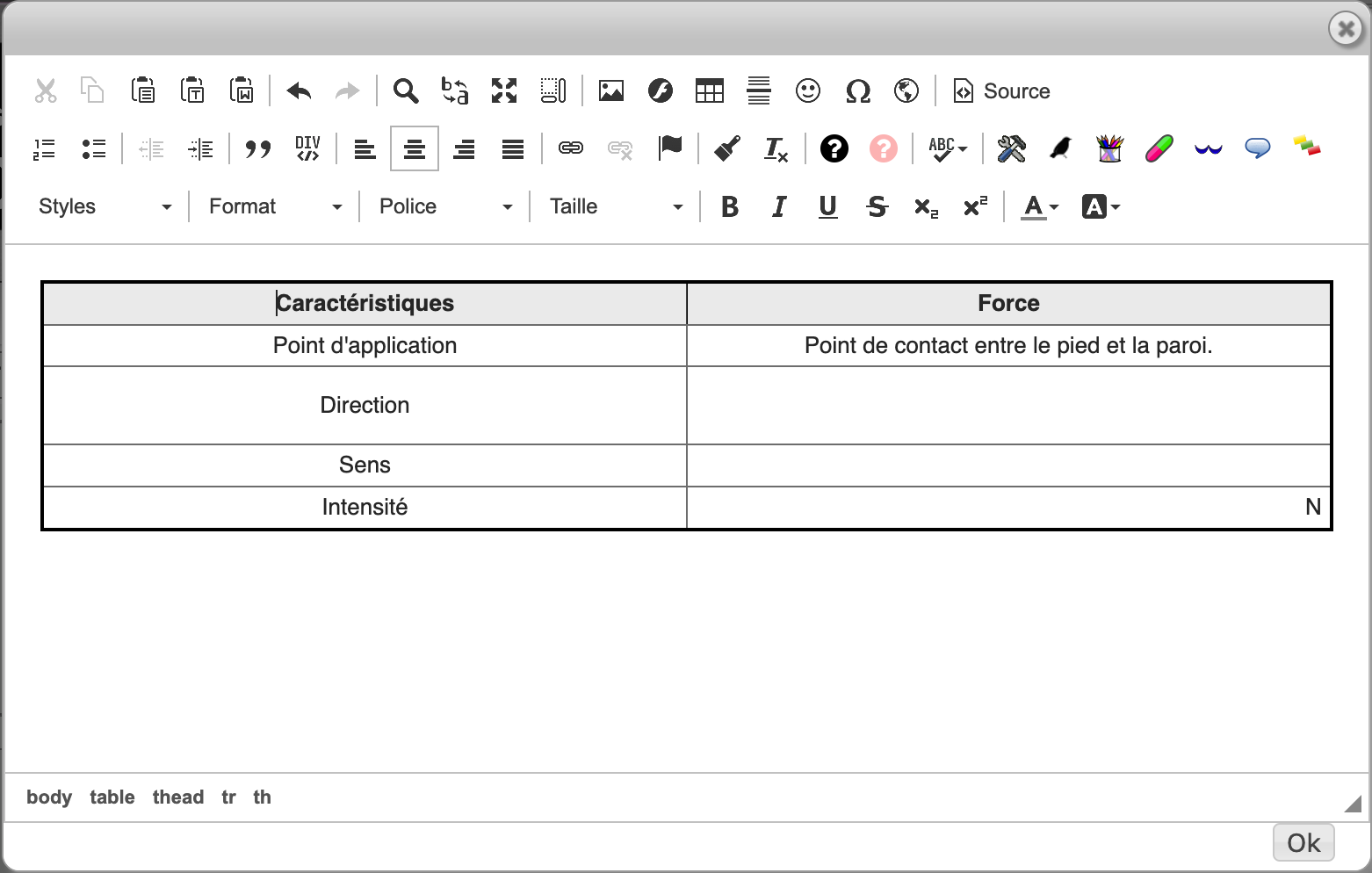The height and width of the screenshot is (873, 1372).
Task: Click the Undo arrow
Action: coord(299,91)
